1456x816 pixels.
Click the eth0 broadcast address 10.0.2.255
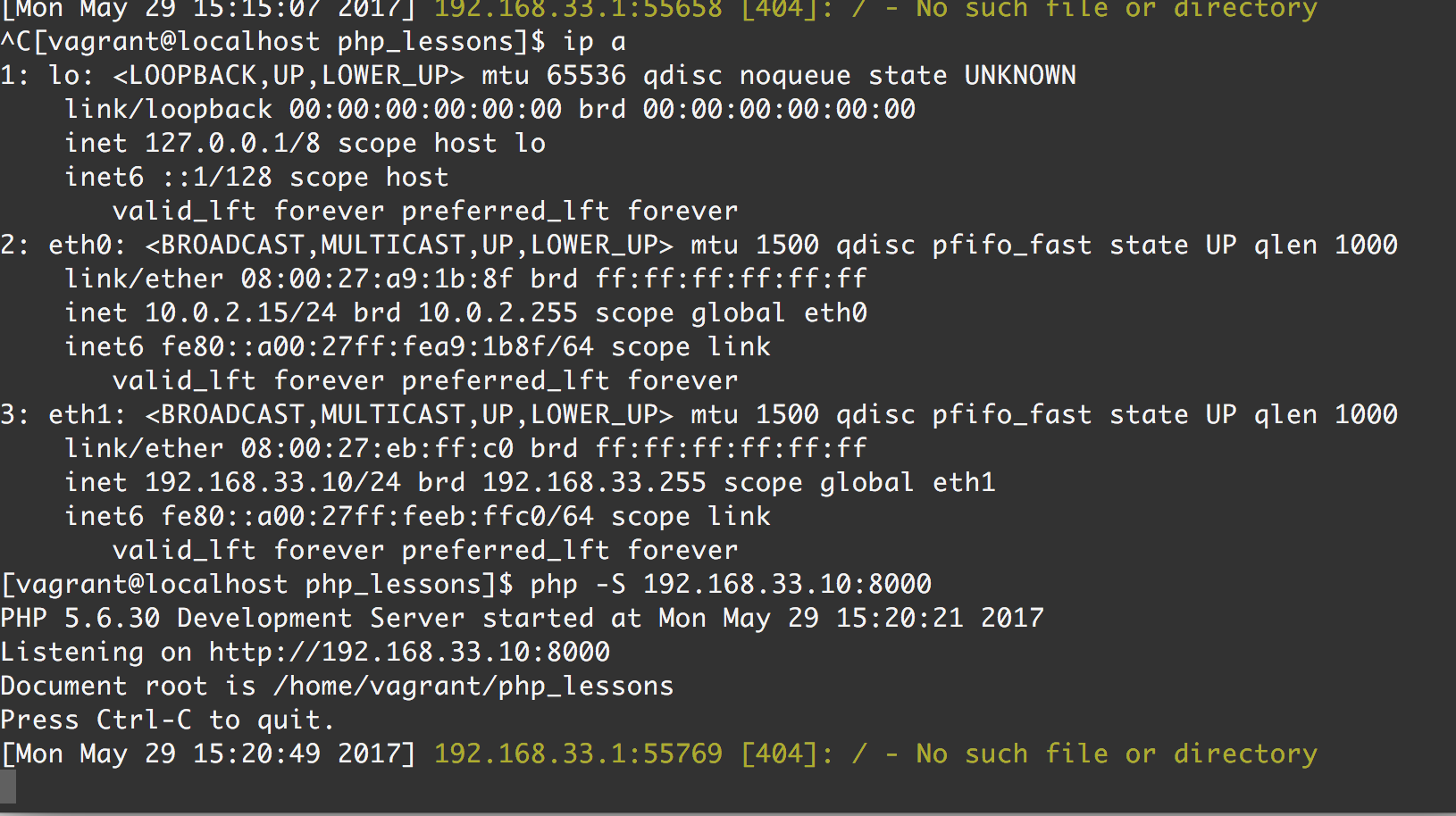pyautogui.click(x=498, y=313)
